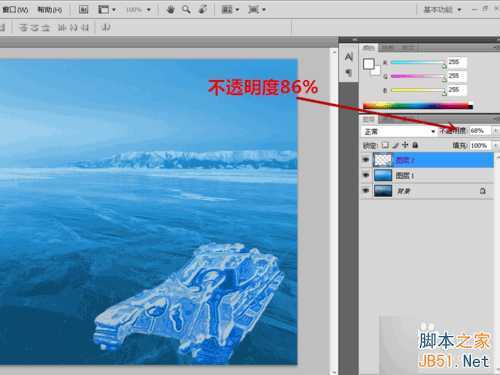Click Distribute Left Edges icon

pos(62,28)
